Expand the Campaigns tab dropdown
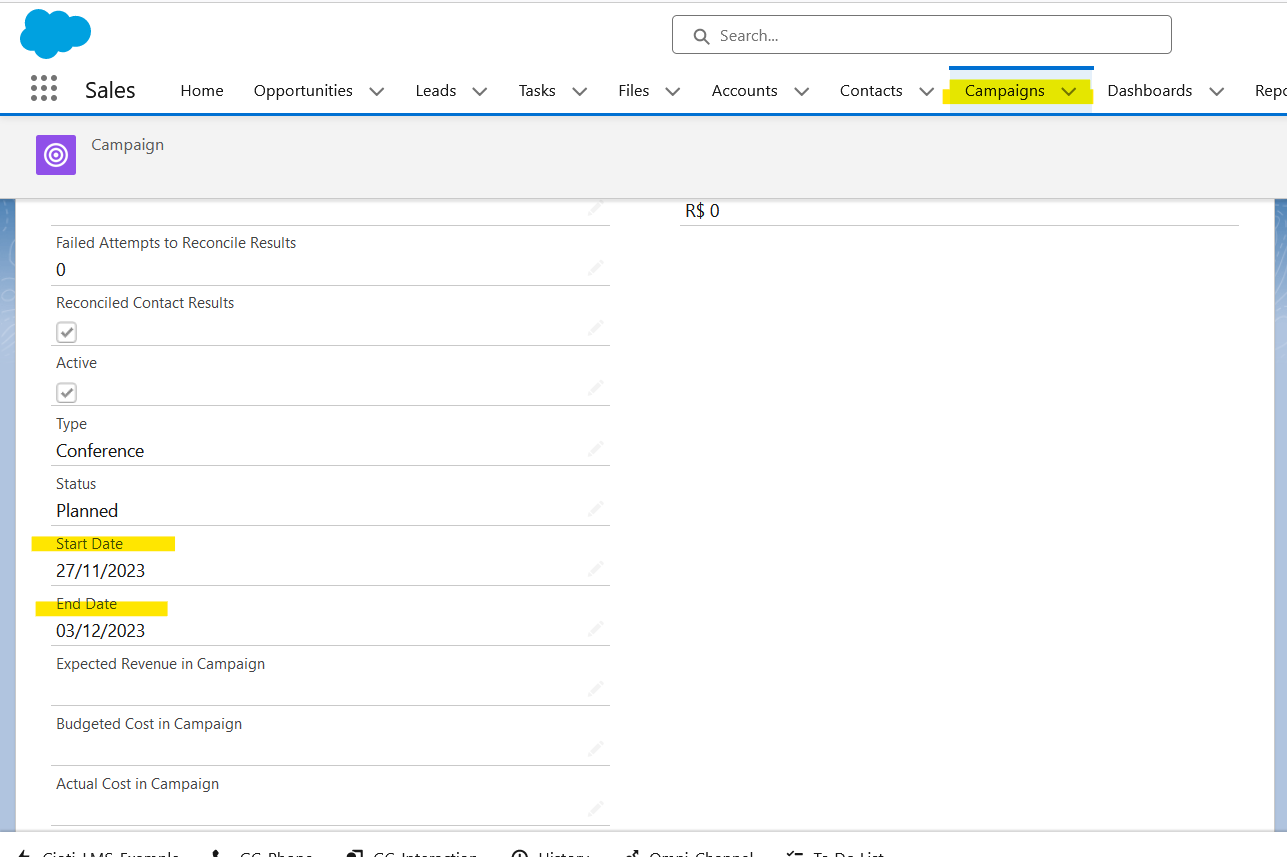The width and height of the screenshot is (1287, 857). [x=1068, y=90]
